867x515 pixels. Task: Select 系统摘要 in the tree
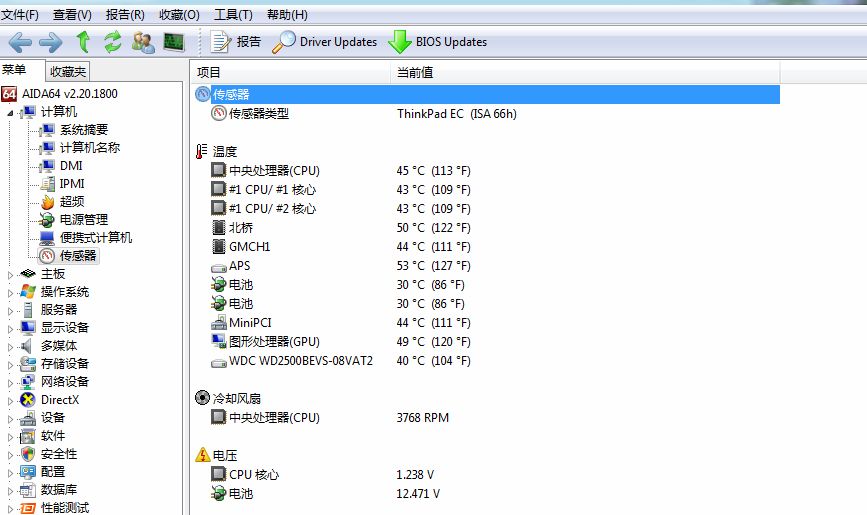84,130
